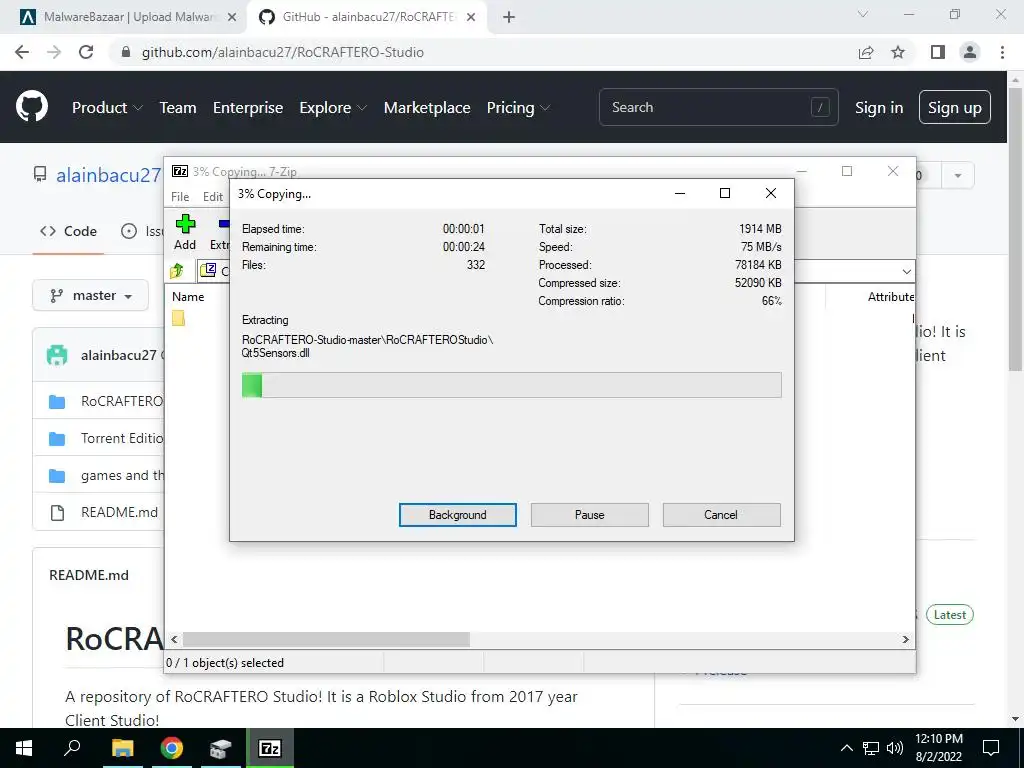This screenshot has height=768, width=1024.
Task: Click the browser page vertical scrollbar
Action: point(1015,229)
